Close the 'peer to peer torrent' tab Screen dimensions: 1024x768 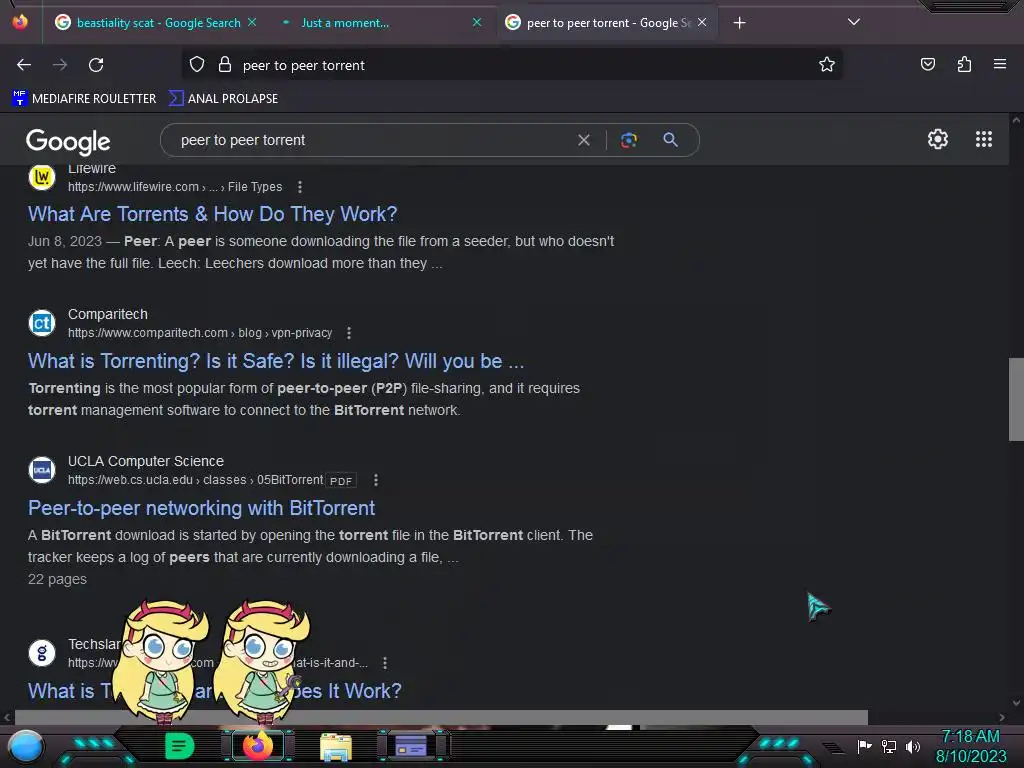pos(702,22)
